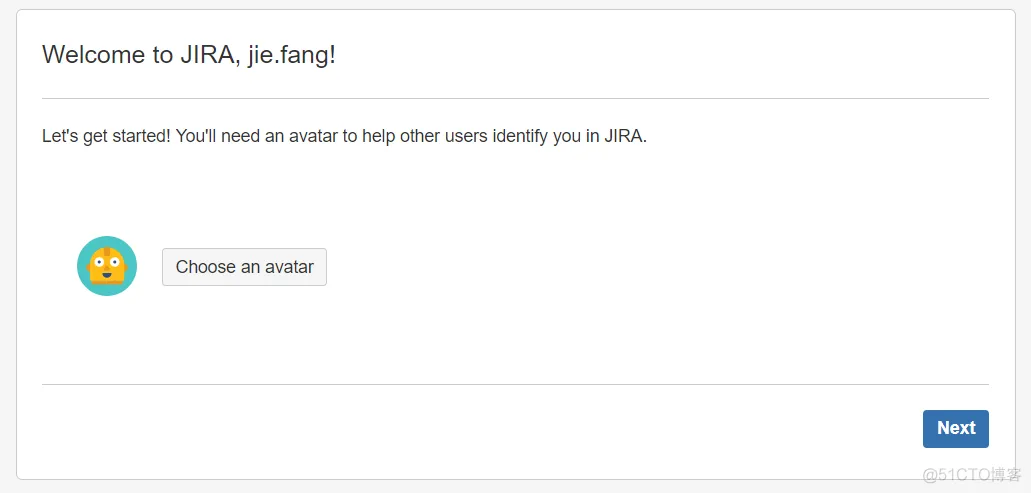This screenshot has width=1031, height=493.
Task: Click the robot avatar's eyes
Action: point(107,262)
